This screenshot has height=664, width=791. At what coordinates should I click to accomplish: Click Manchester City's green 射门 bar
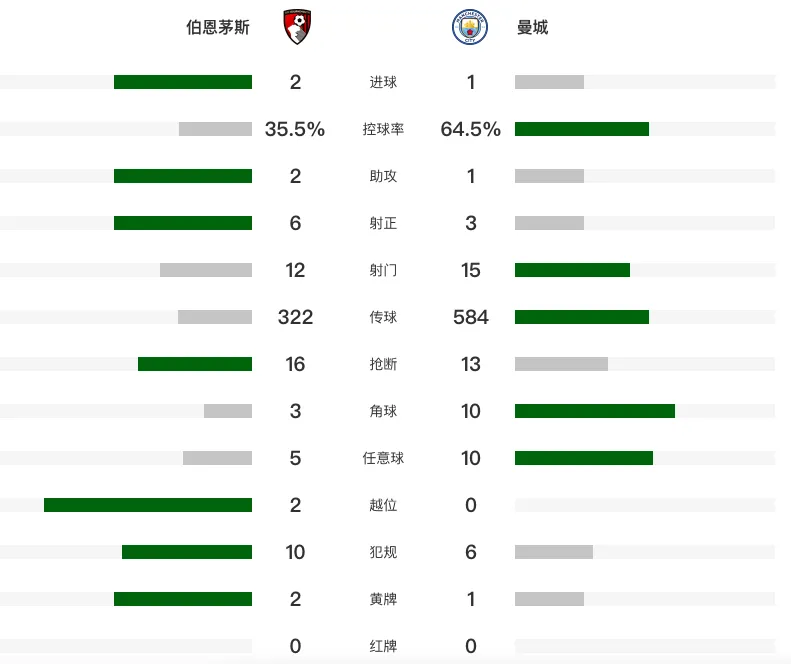[572, 270]
